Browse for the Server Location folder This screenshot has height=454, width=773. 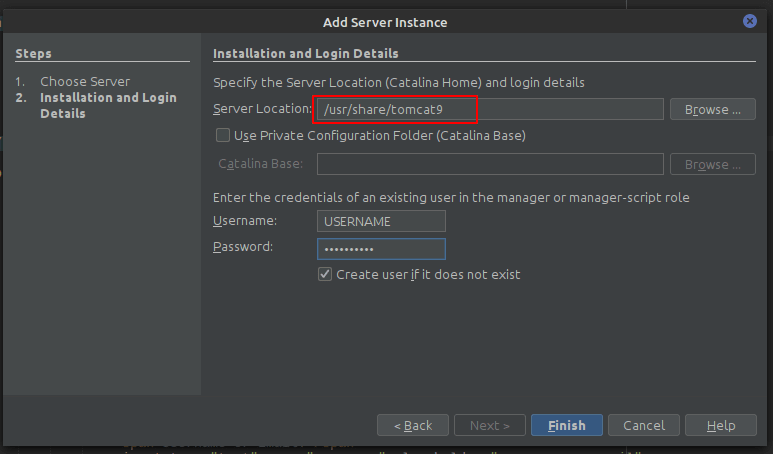[712, 109]
